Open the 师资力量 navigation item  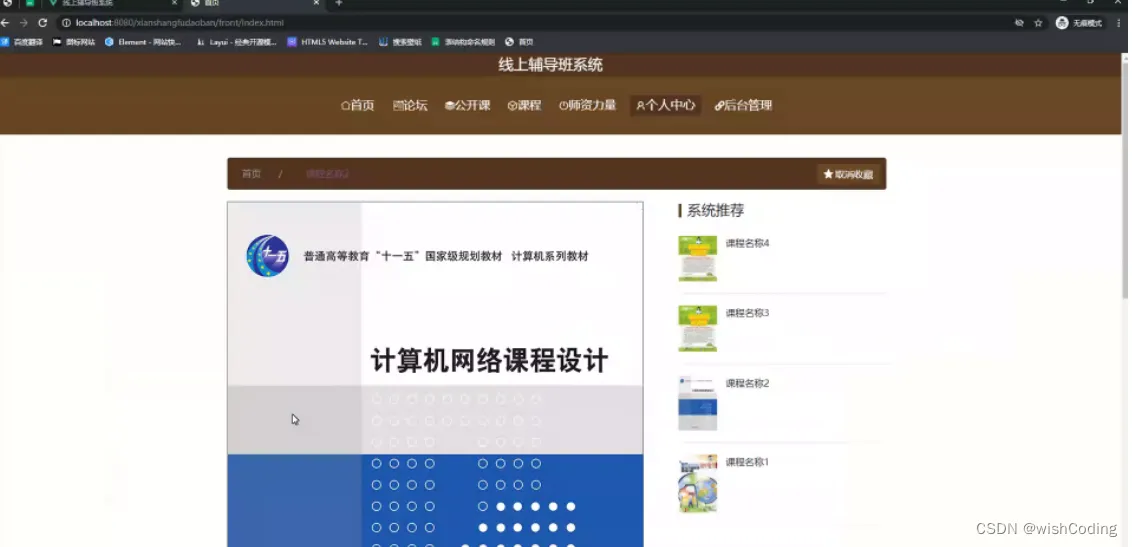pos(587,105)
